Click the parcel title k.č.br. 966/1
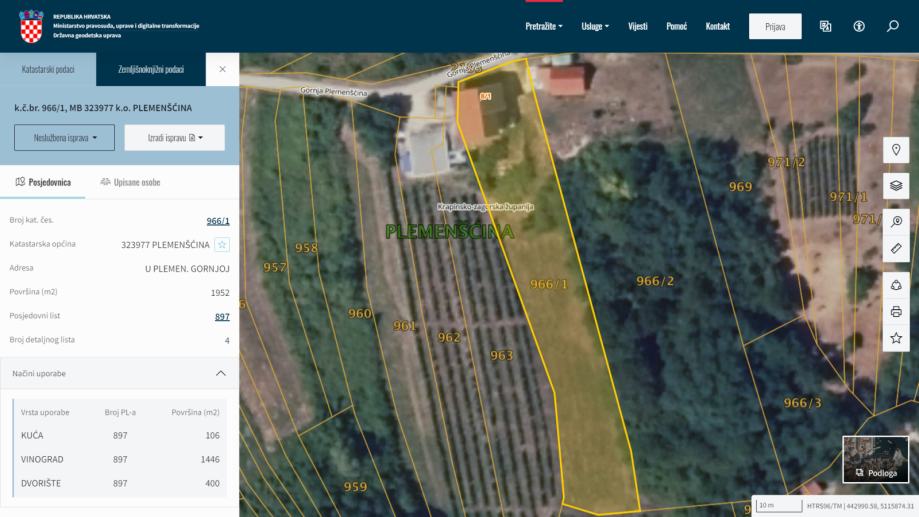 [x=103, y=108]
